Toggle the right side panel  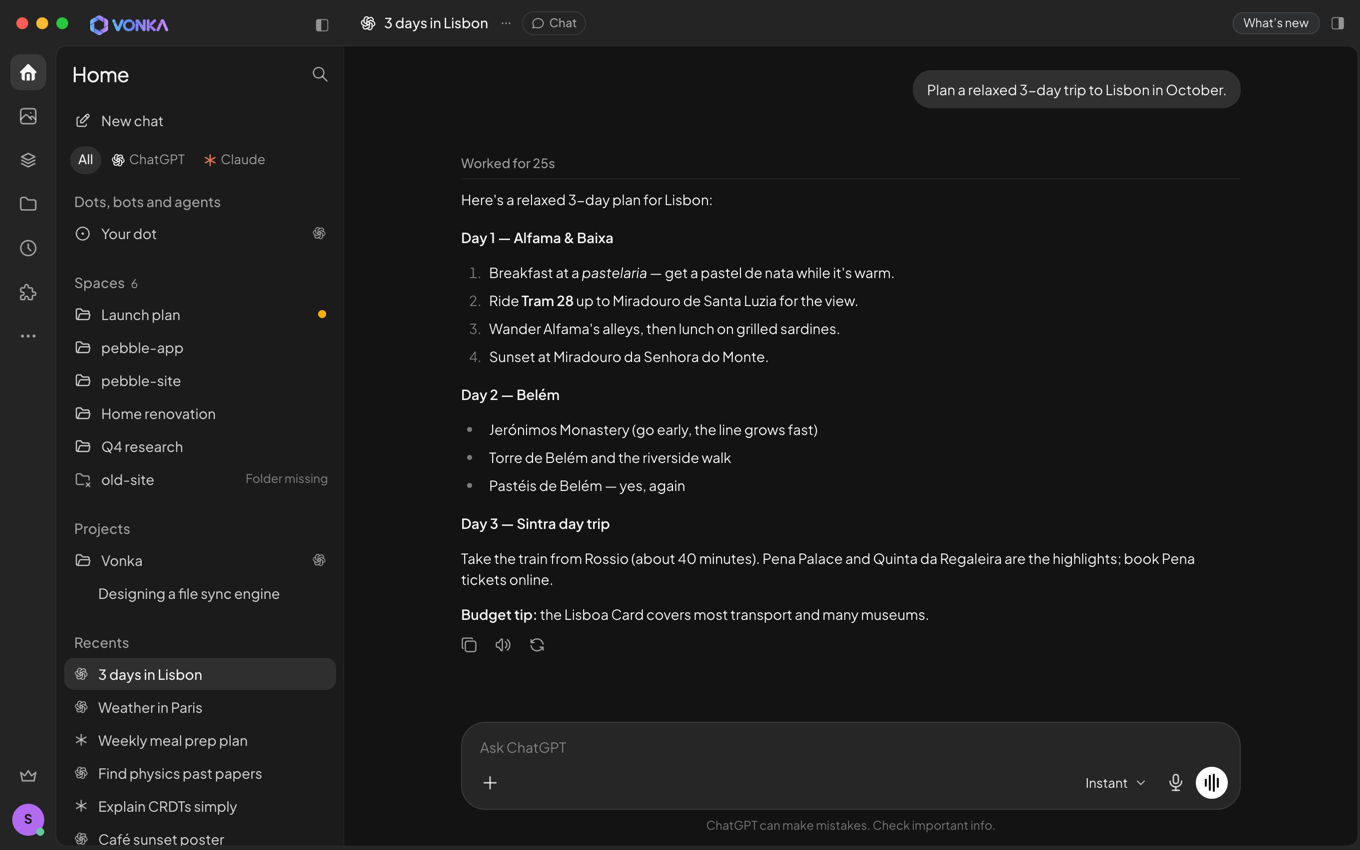[1338, 23]
